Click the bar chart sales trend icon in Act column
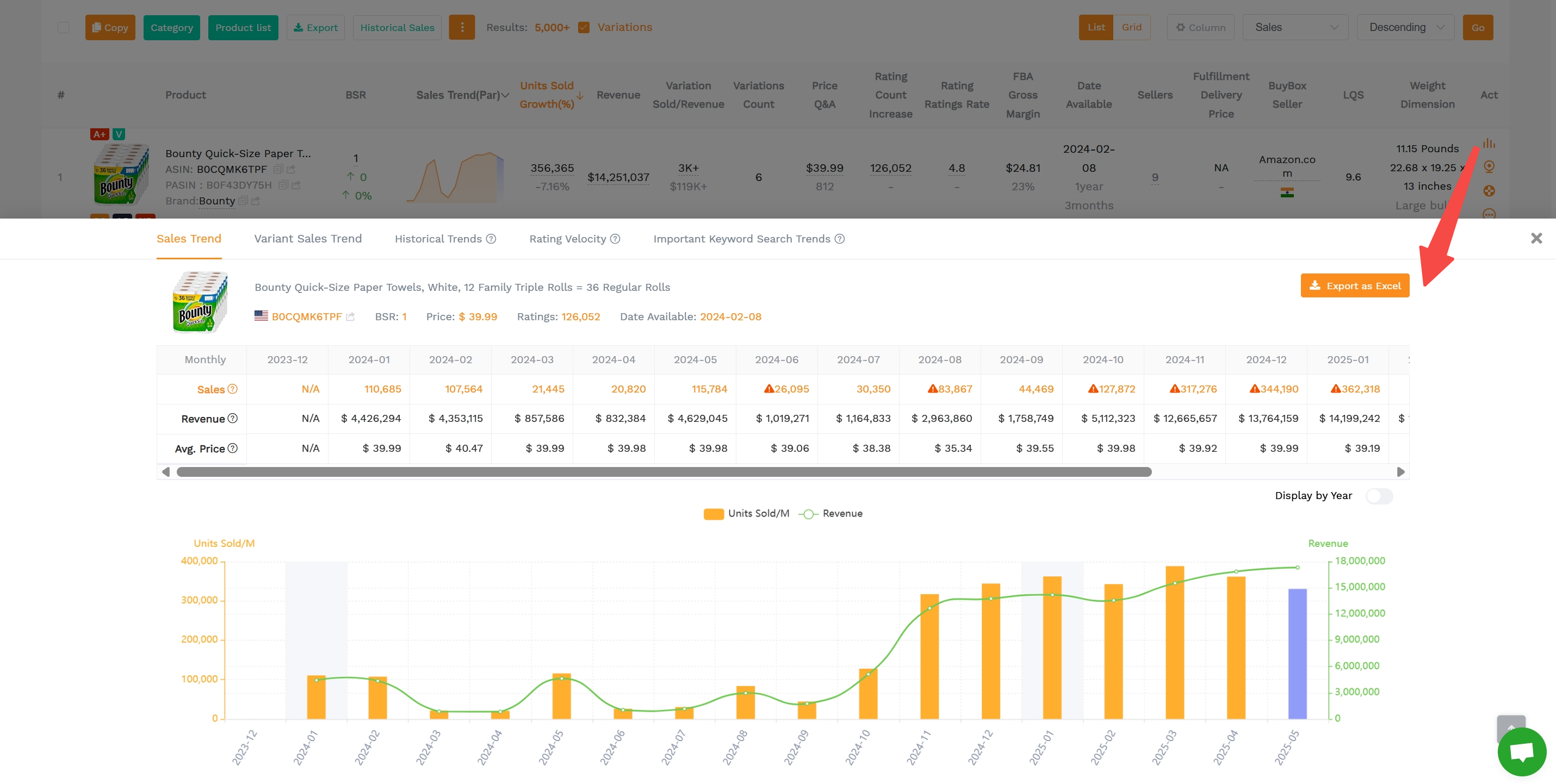This screenshot has width=1556, height=784. (x=1489, y=143)
